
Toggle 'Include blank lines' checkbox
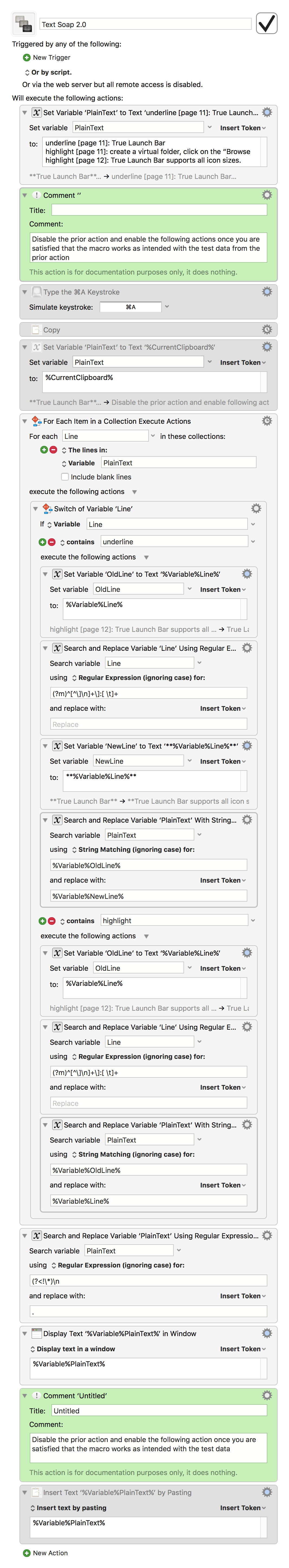point(65,477)
